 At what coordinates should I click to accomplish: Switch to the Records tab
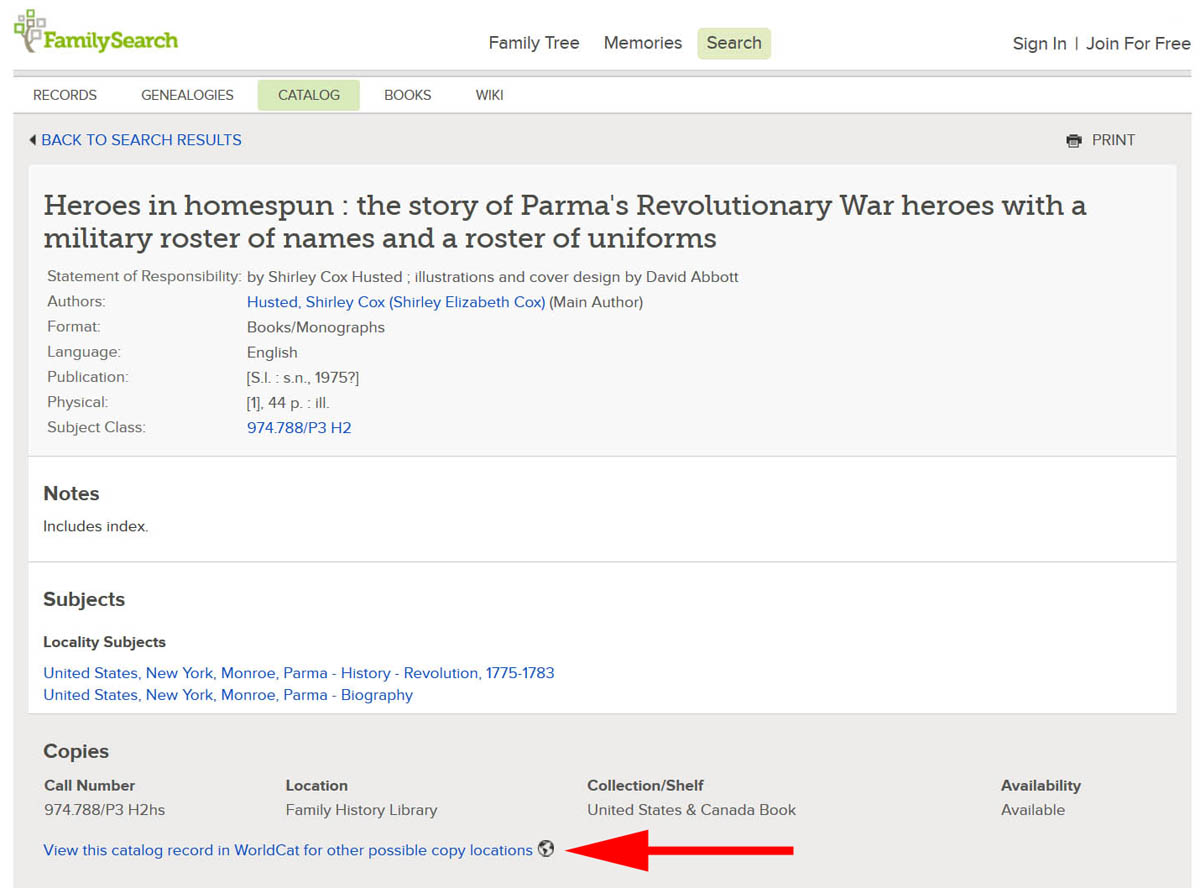click(x=65, y=95)
